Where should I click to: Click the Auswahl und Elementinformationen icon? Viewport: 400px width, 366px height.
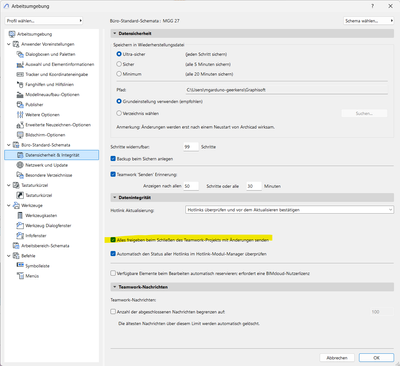(20, 64)
